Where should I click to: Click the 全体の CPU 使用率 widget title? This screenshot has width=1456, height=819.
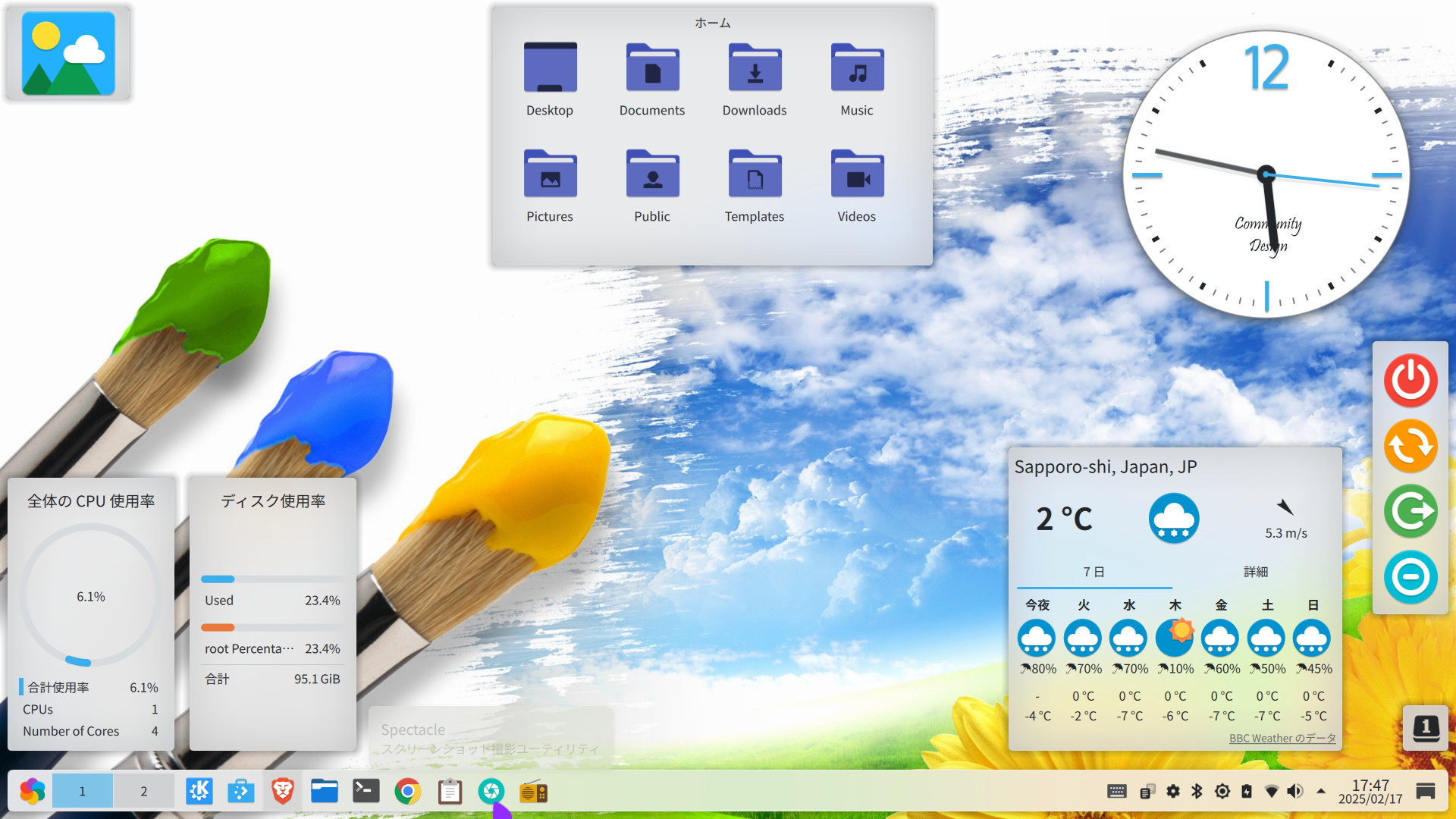point(91,501)
